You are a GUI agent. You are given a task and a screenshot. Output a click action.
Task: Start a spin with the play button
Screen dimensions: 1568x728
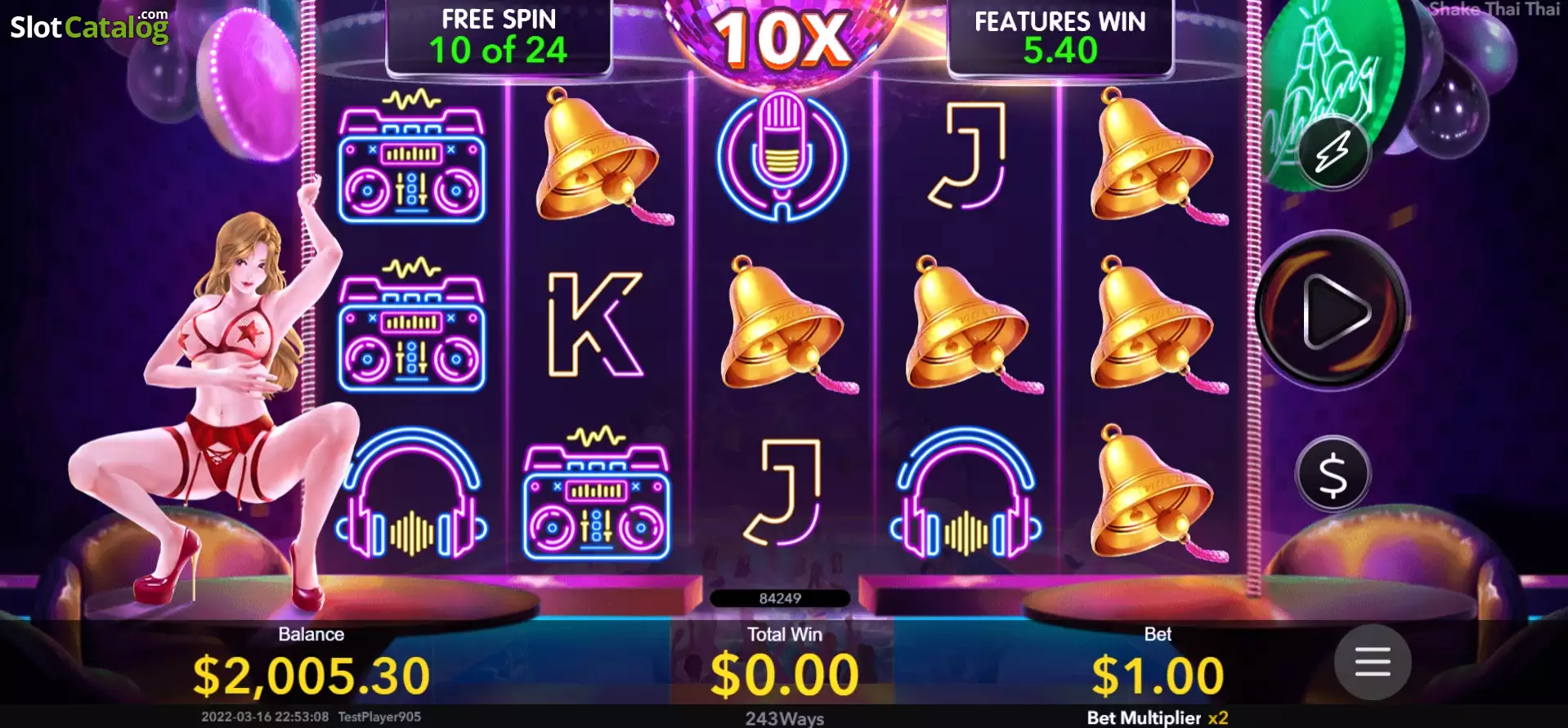(x=1333, y=311)
